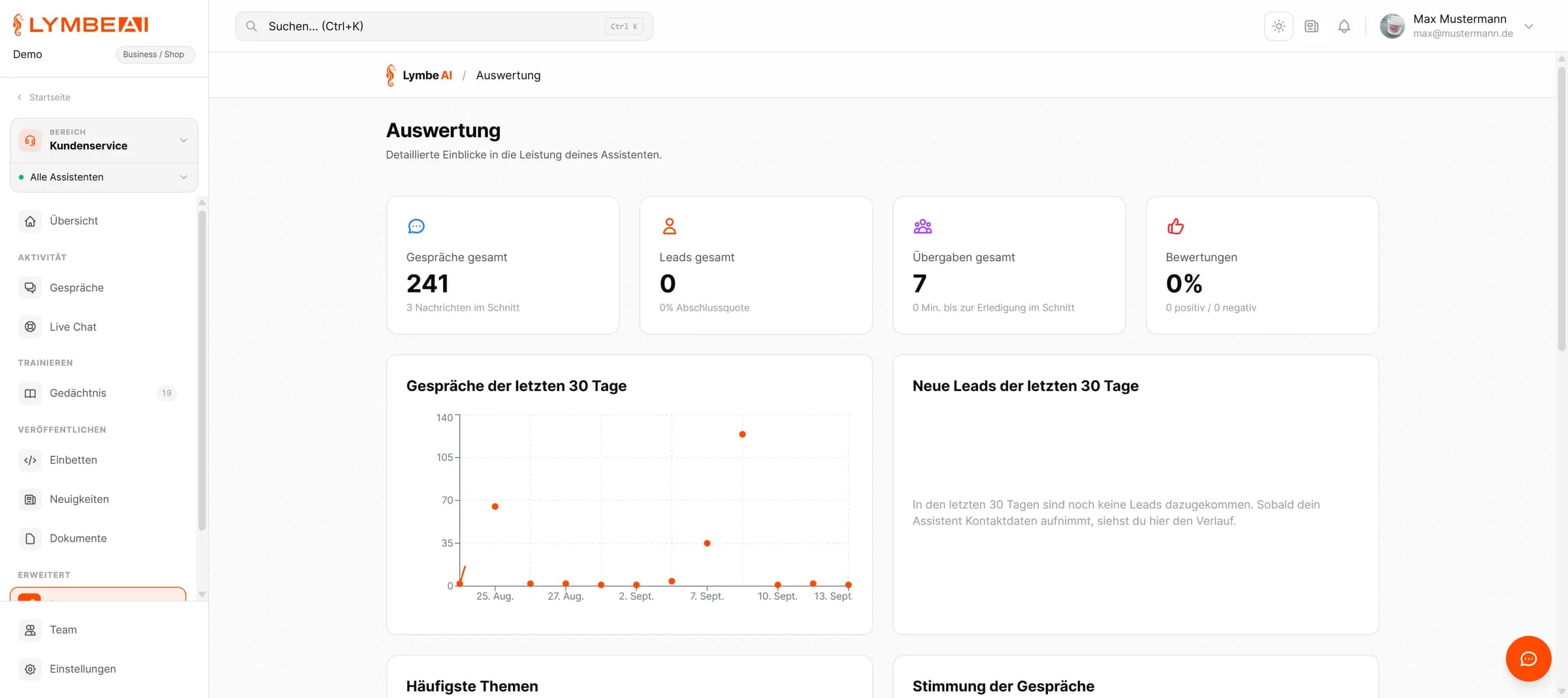Click the Live Chat lifebuoy icon

tap(30, 327)
